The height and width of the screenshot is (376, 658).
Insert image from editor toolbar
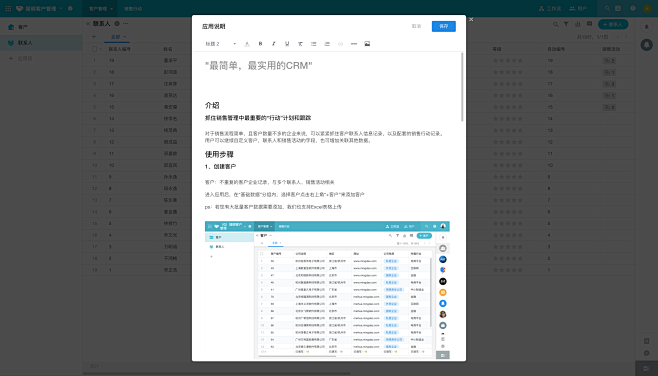click(x=367, y=44)
